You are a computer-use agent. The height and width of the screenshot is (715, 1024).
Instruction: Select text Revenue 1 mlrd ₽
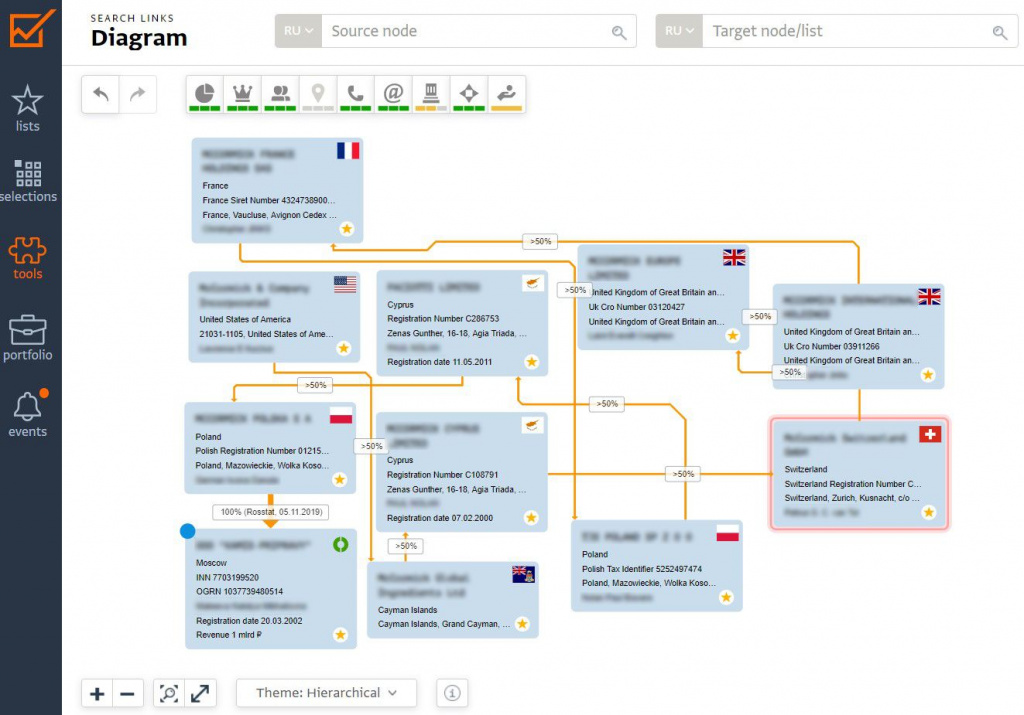229,635
